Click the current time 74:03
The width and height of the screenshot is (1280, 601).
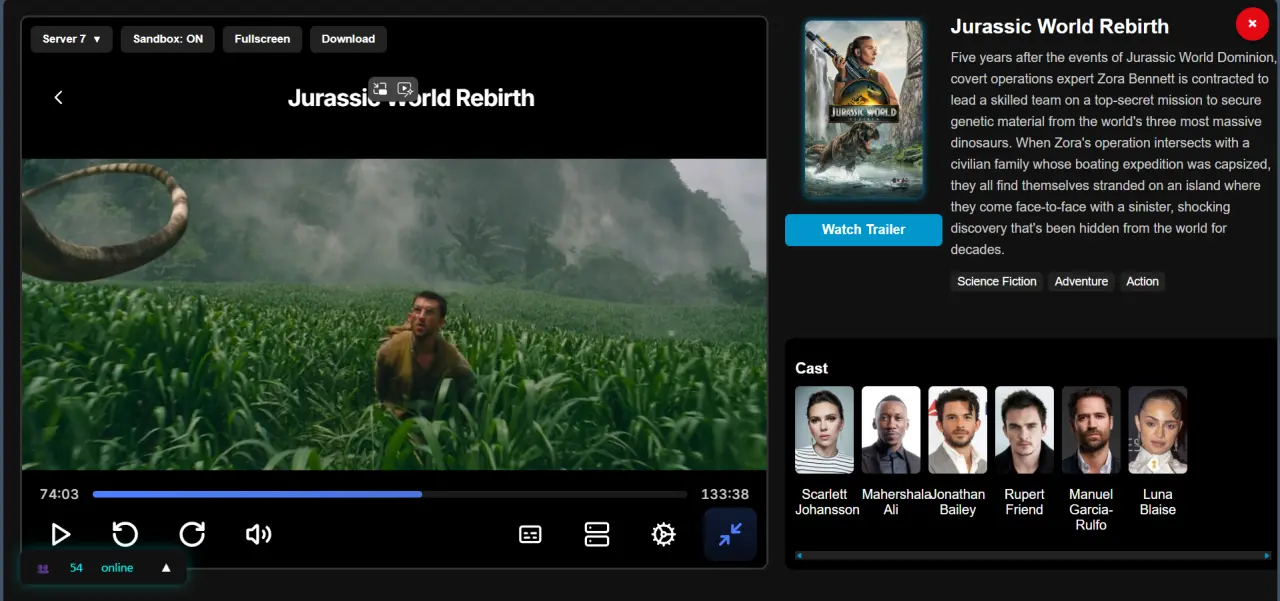pos(59,494)
